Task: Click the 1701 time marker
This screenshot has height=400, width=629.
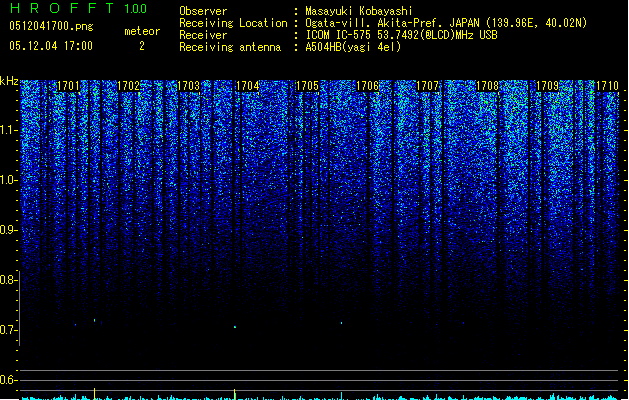Action: [x=69, y=86]
